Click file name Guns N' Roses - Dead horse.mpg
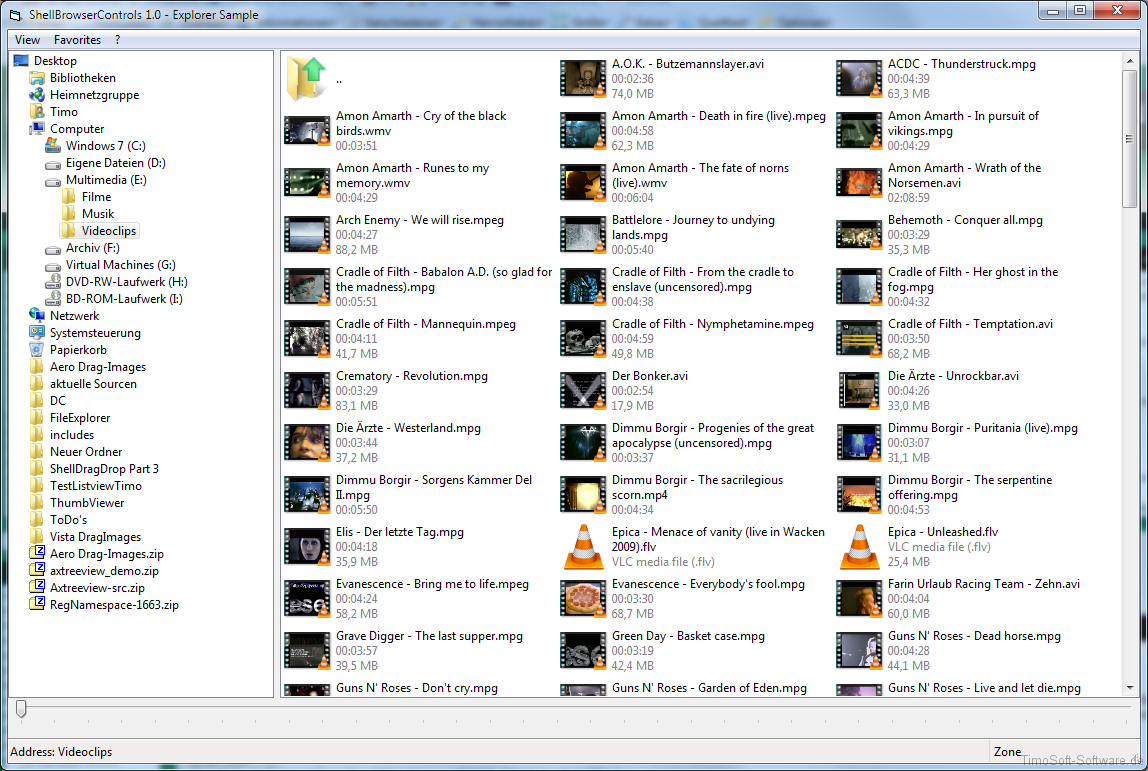The image size is (1148, 771). click(974, 636)
